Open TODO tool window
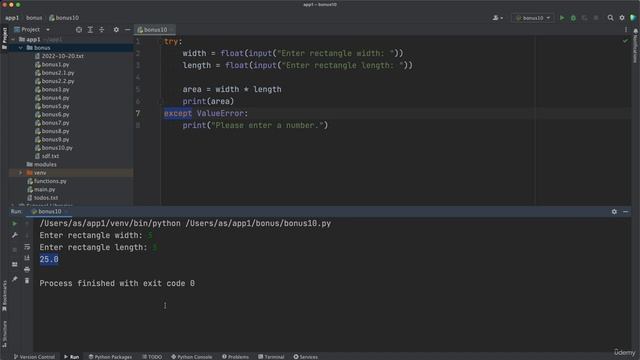The width and height of the screenshot is (640, 360). tap(152, 357)
